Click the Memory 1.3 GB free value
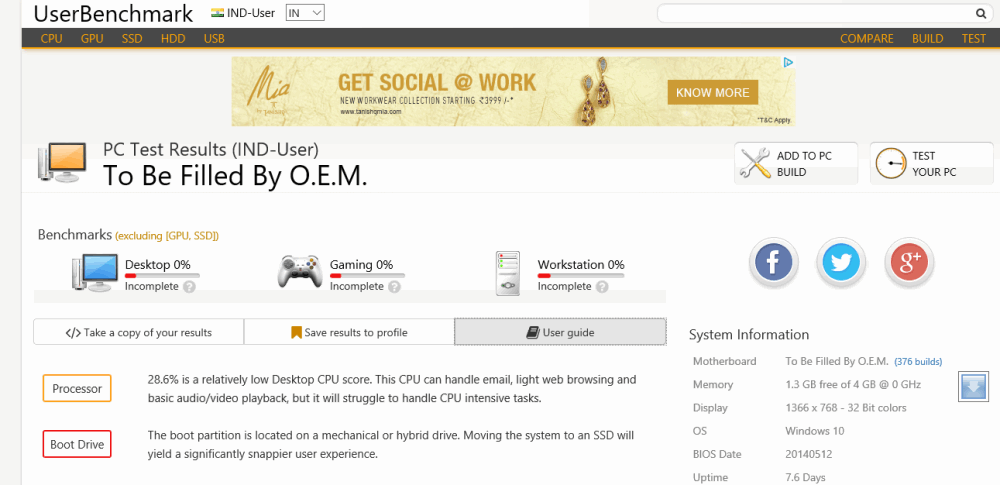1000x485 pixels. [x=853, y=384]
